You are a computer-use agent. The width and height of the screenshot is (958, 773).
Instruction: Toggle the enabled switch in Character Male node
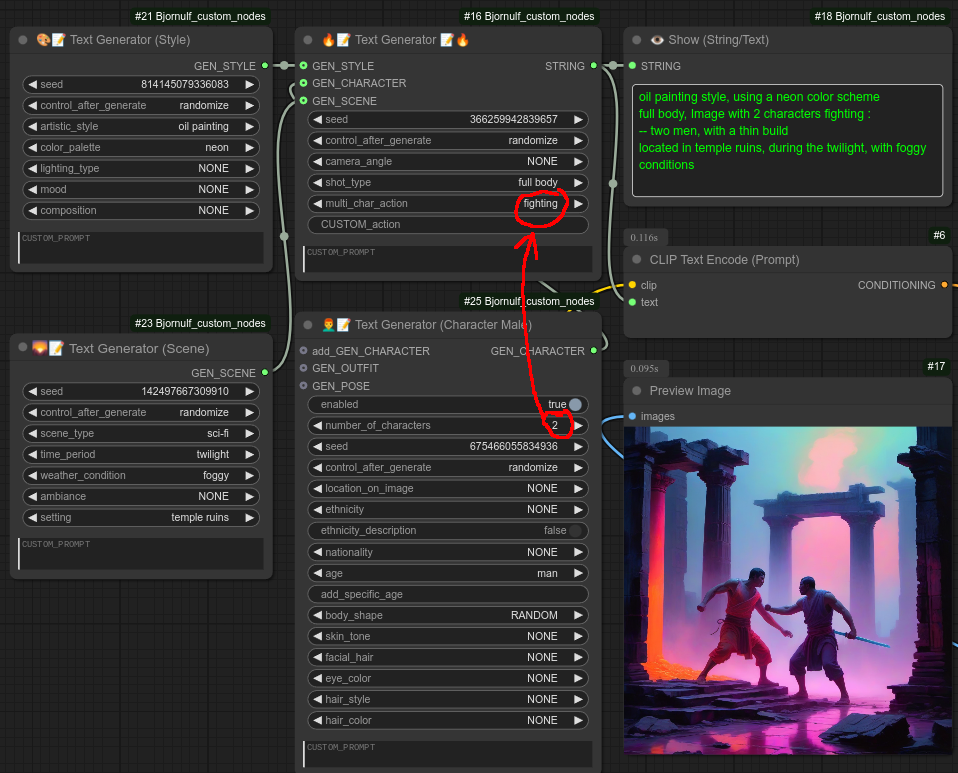pyautogui.click(x=575, y=404)
